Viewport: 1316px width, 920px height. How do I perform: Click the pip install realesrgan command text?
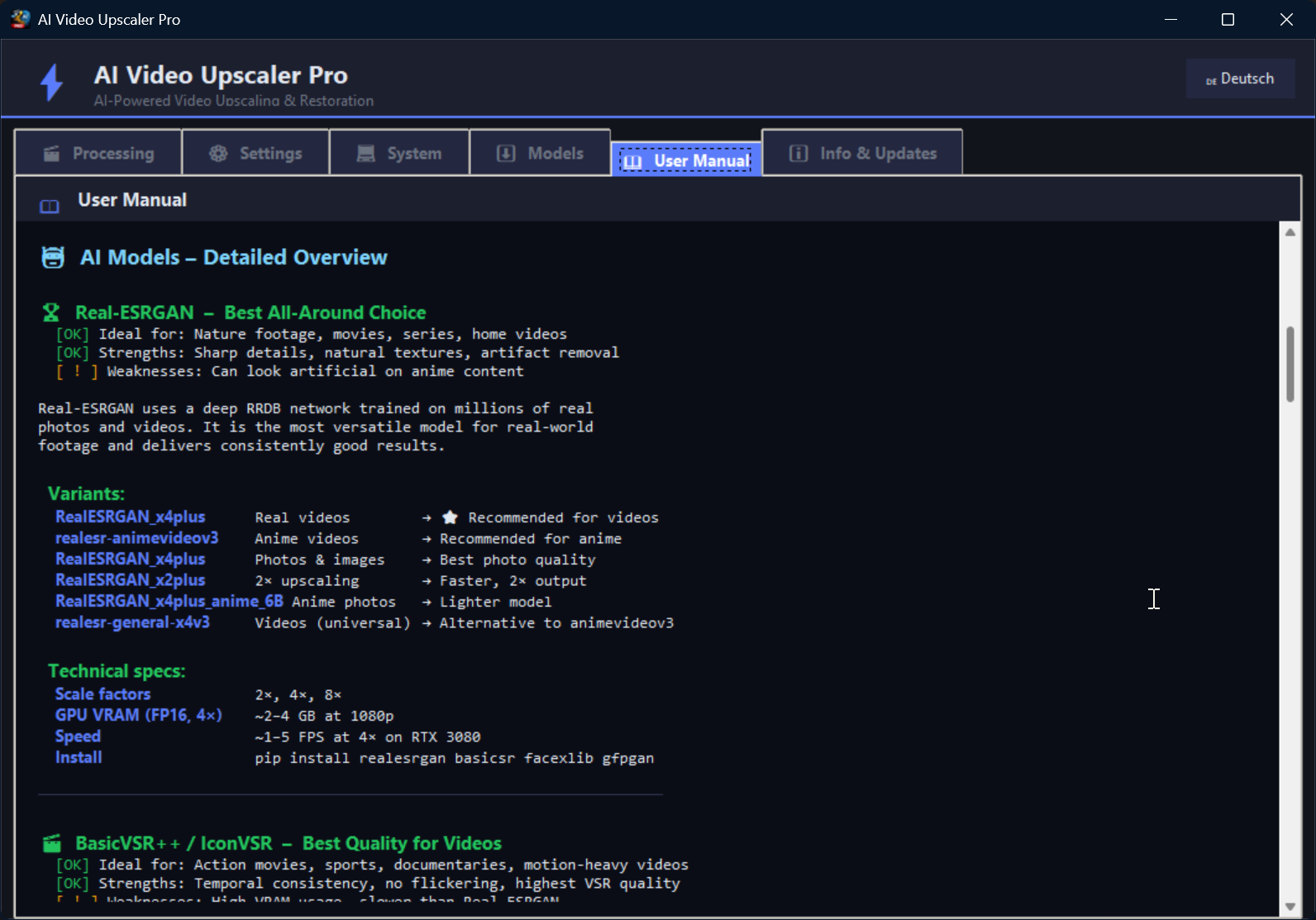454,758
